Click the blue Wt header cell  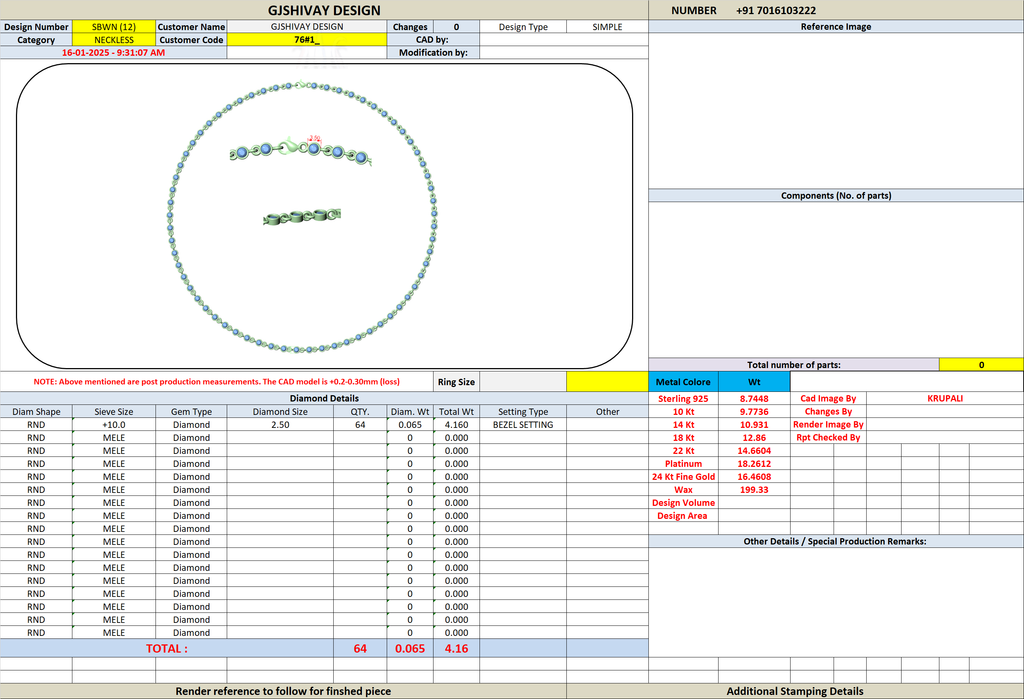(x=754, y=382)
